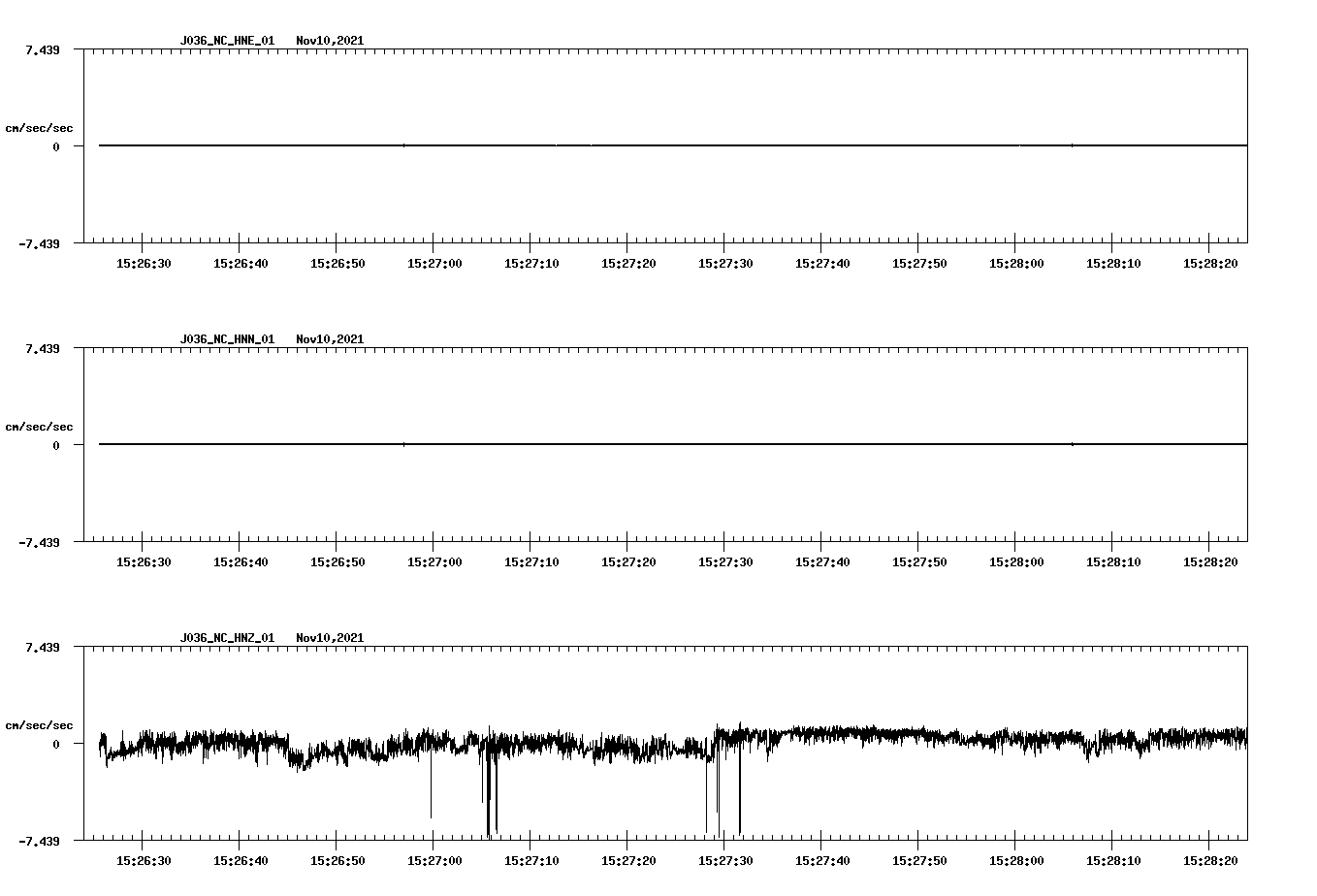The image size is (1317, 896).
Task: Click the -7.439 lower limit of HNN plot
Action: coord(39,542)
